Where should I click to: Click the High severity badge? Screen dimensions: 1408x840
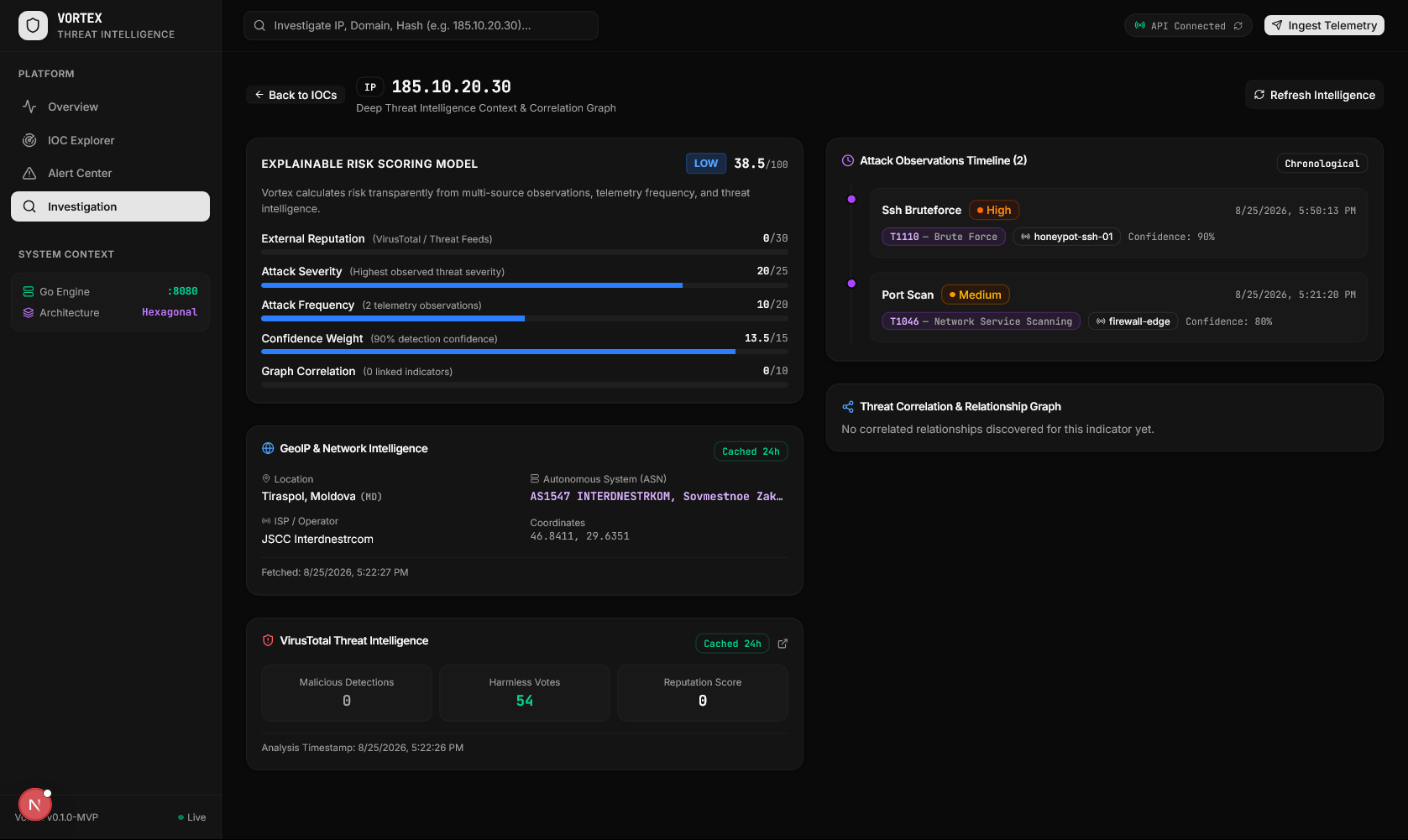pos(994,210)
